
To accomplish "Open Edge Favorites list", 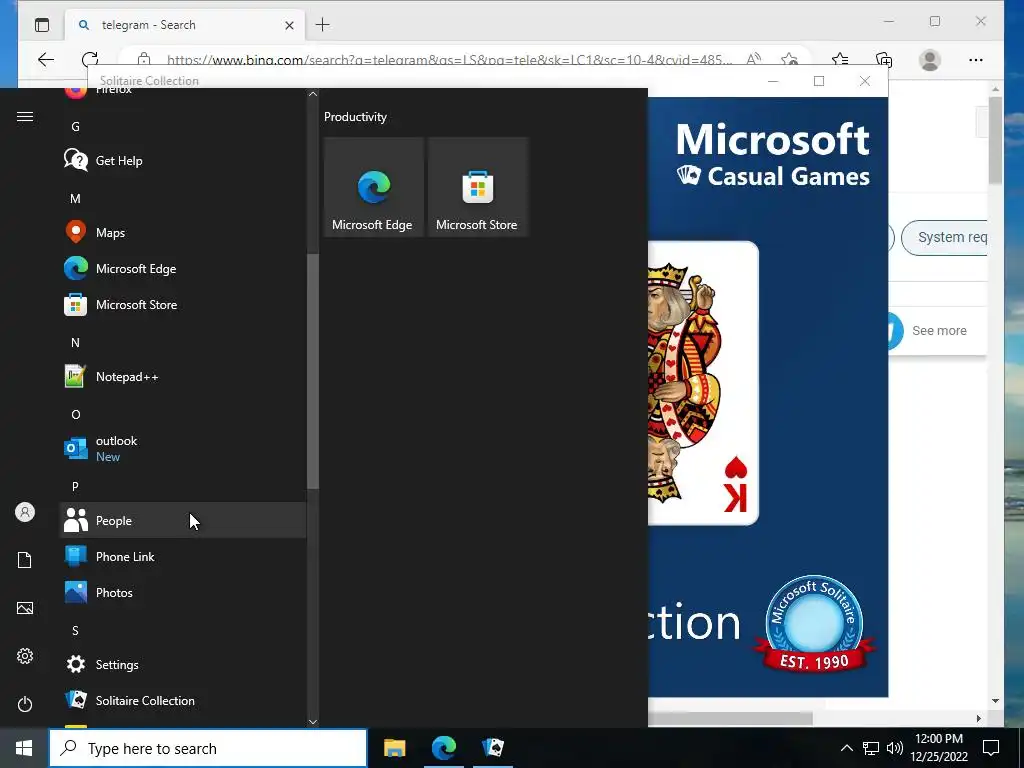I will point(840,60).
